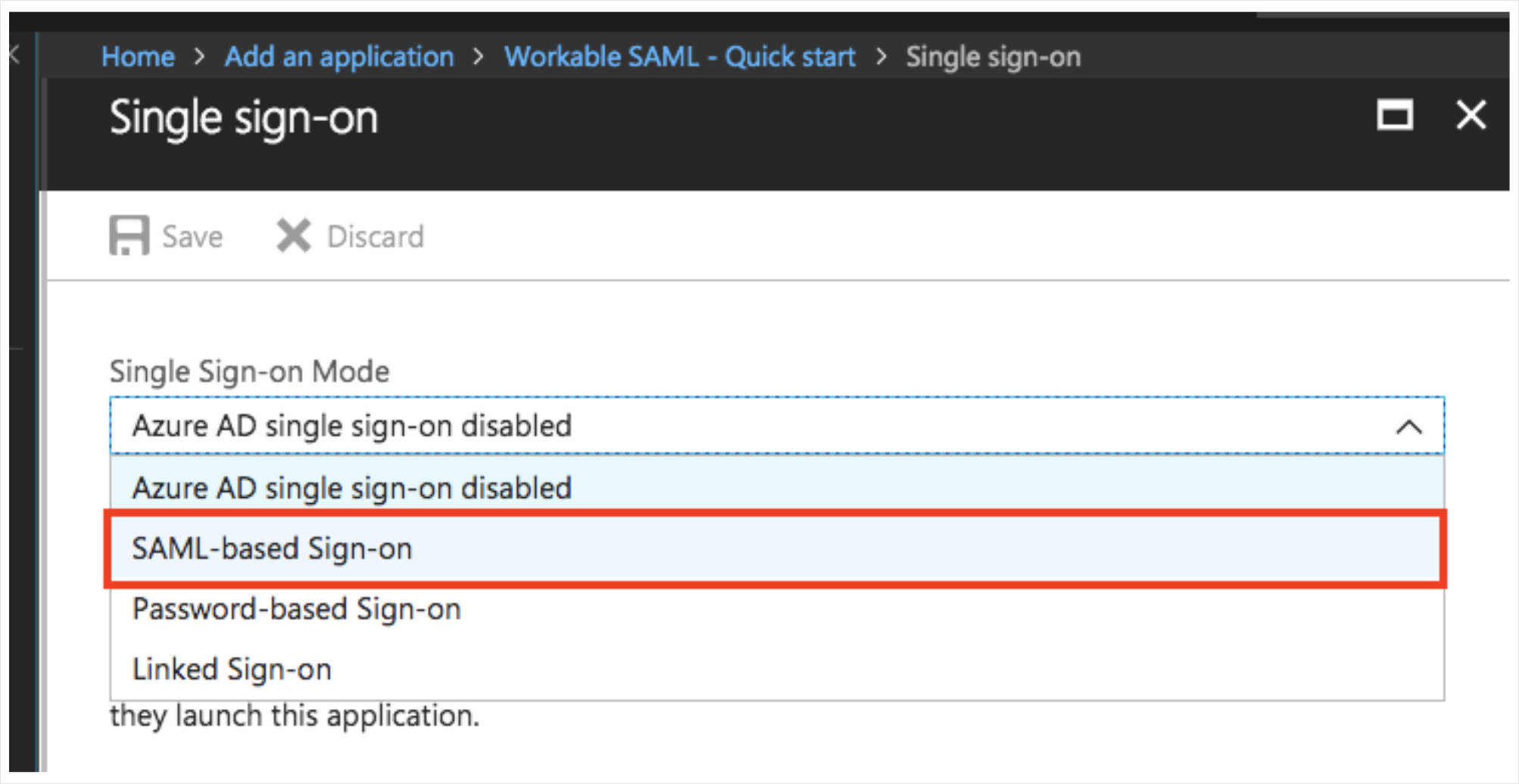
Task: Select Azure AD single sign-on disabled option
Action: pos(777,487)
